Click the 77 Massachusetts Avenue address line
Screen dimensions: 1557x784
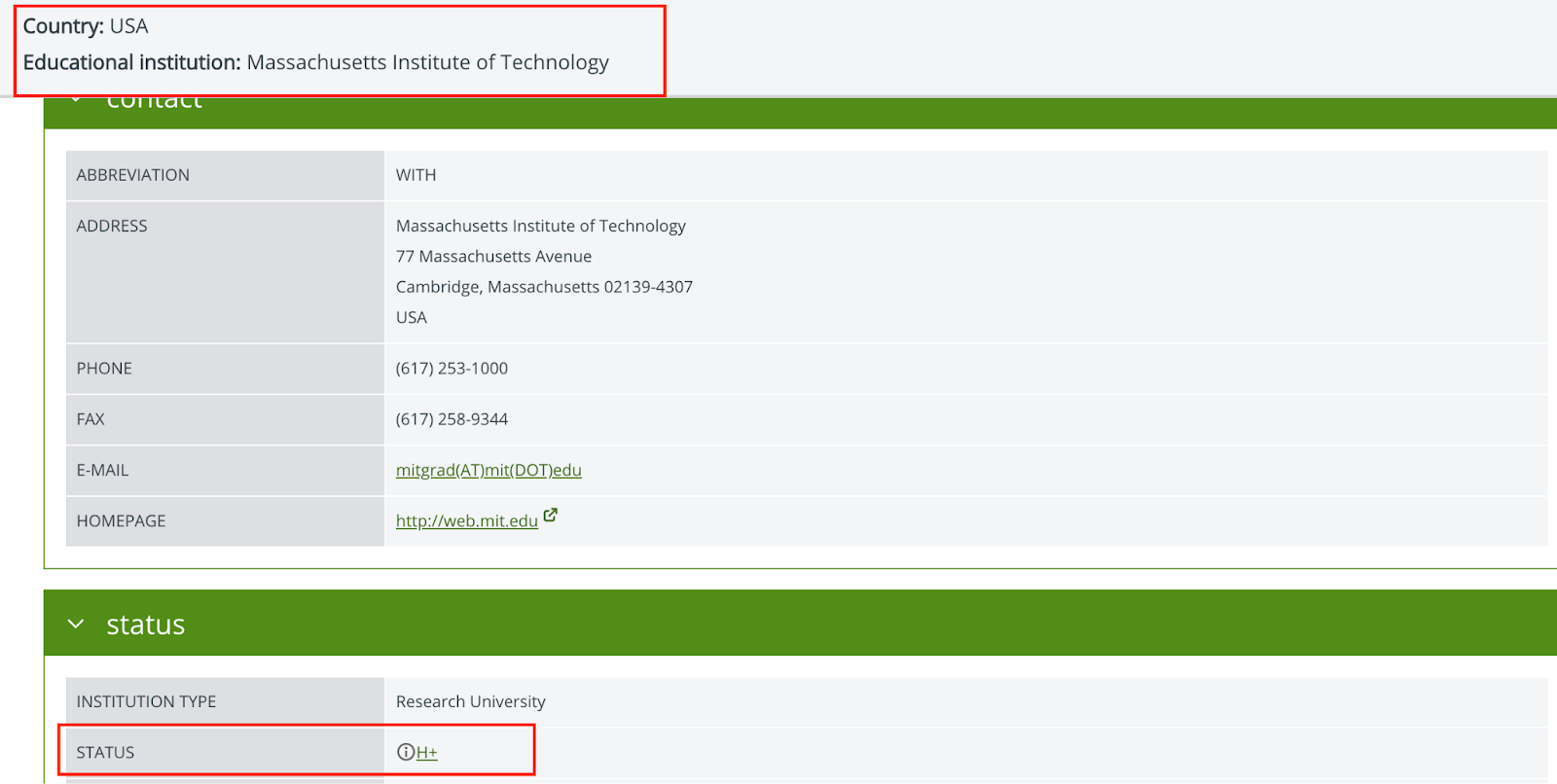pos(493,256)
